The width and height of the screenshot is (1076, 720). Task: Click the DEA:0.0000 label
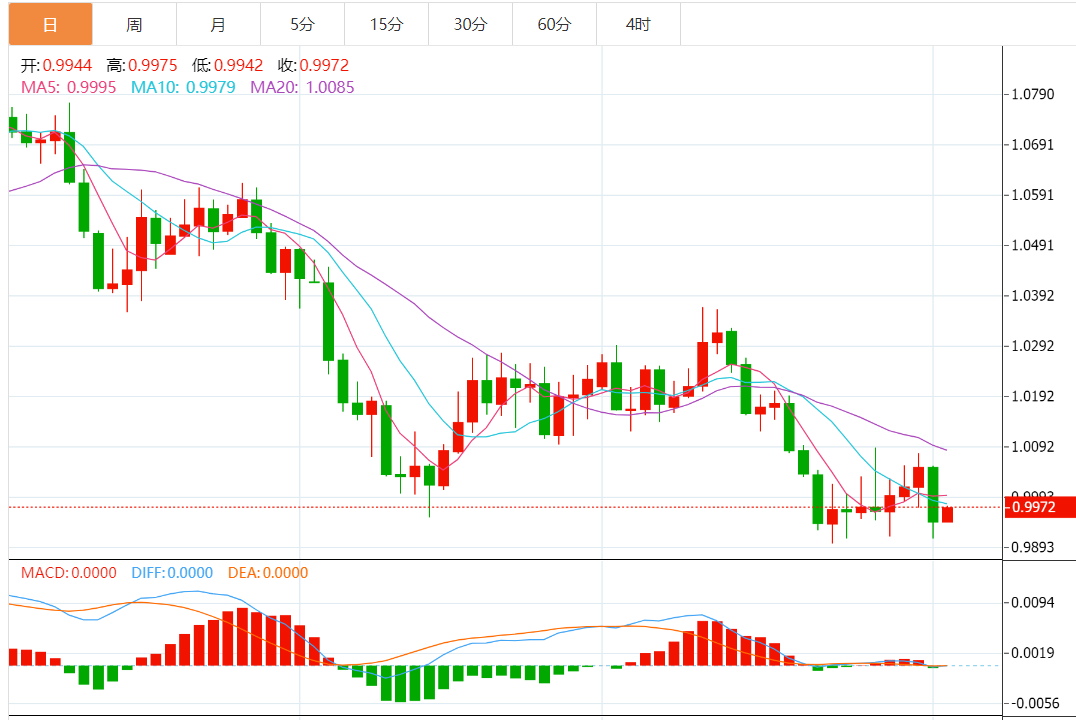pyautogui.click(x=268, y=572)
